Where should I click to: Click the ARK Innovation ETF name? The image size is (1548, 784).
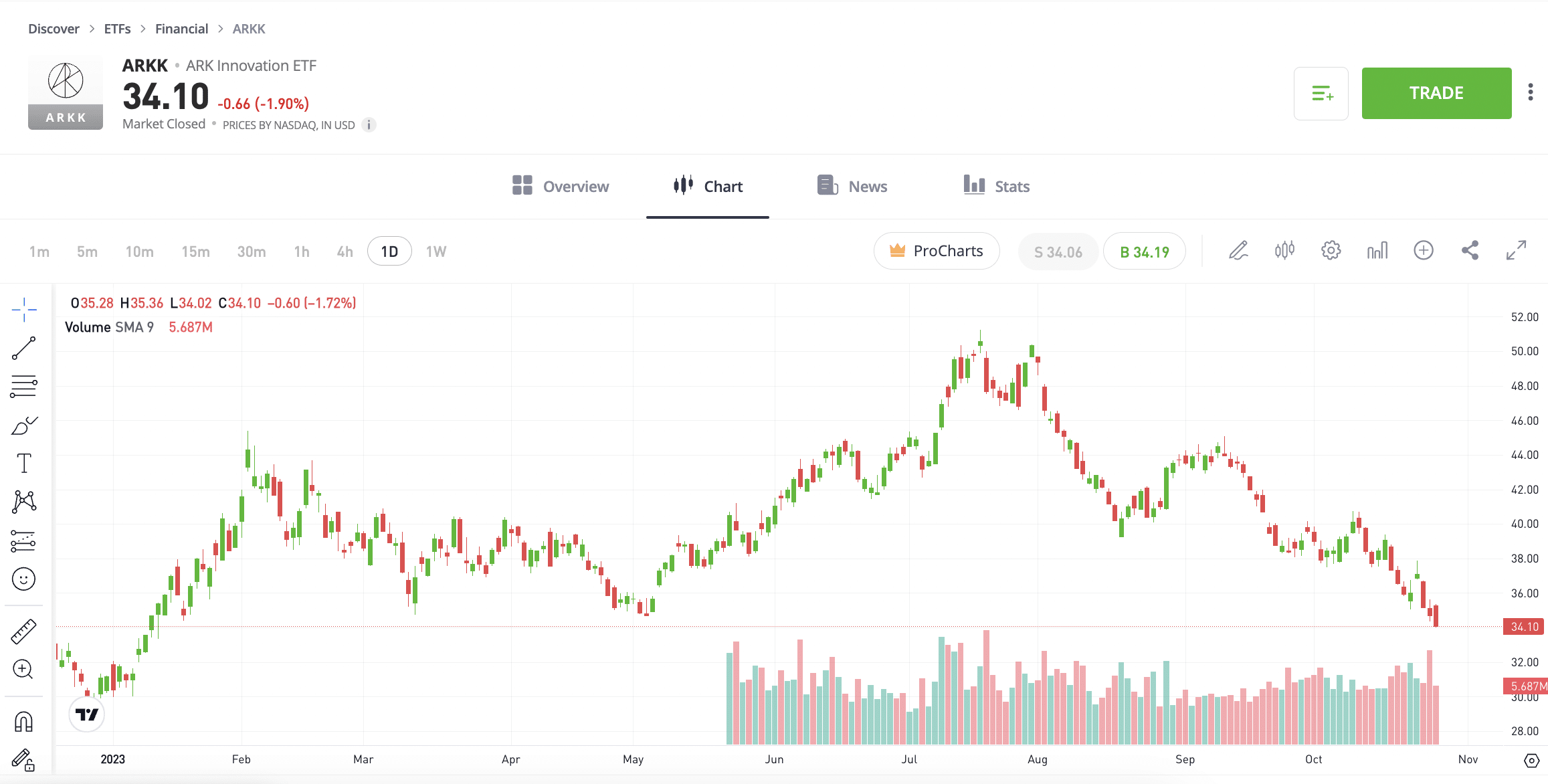[x=251, y=66]
